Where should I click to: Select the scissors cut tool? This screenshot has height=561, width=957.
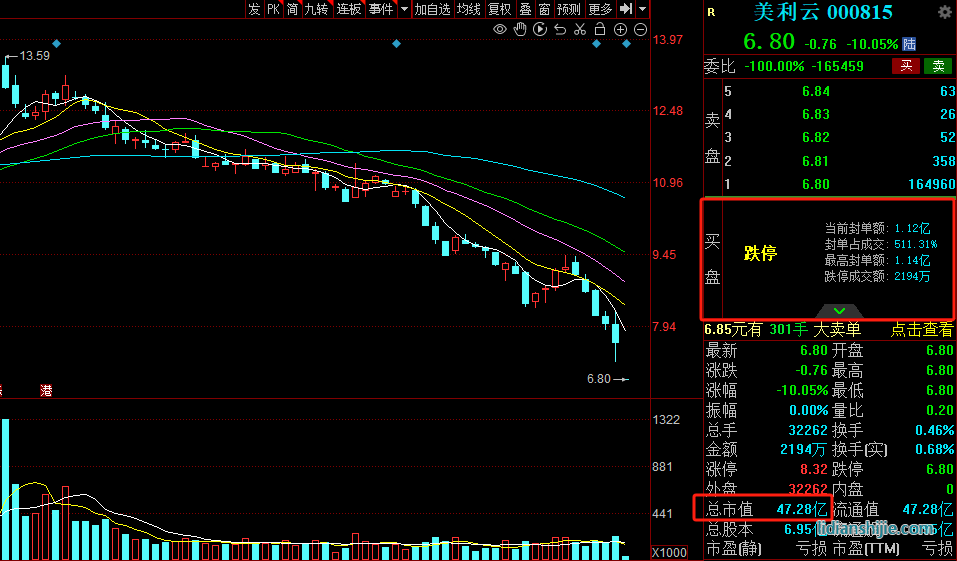coord(580,30)
